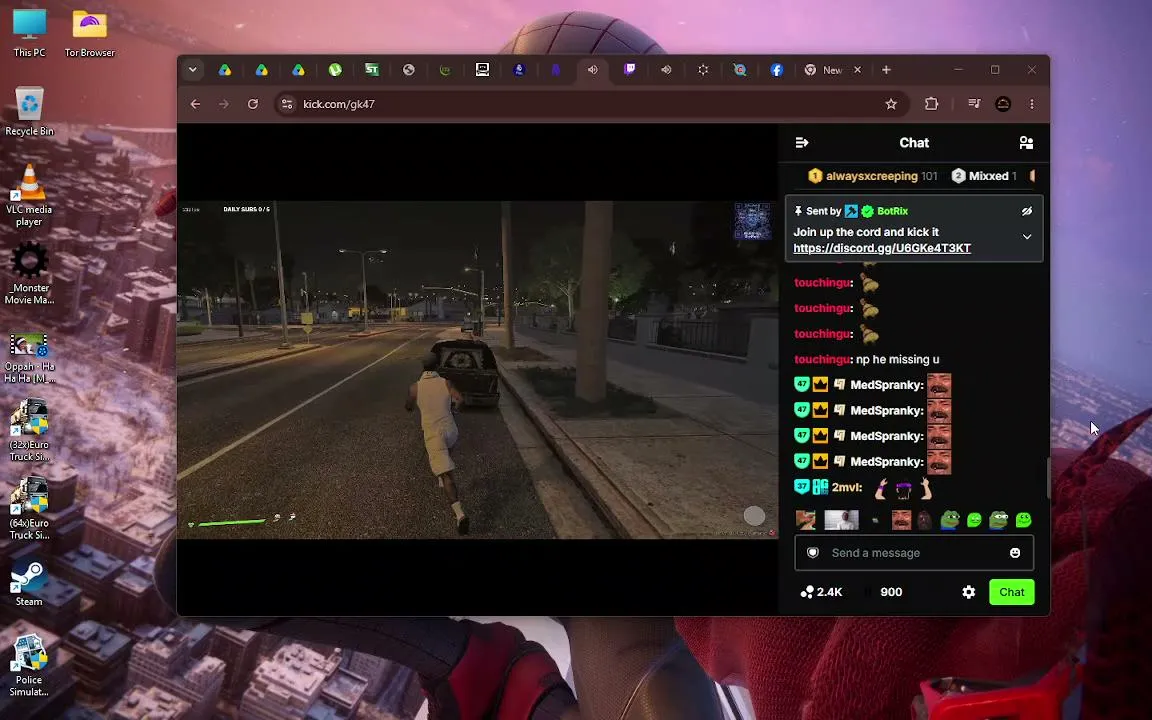Switch to the uTorrent tab
Screen dimensions: 1152x720
coord(335,70)
